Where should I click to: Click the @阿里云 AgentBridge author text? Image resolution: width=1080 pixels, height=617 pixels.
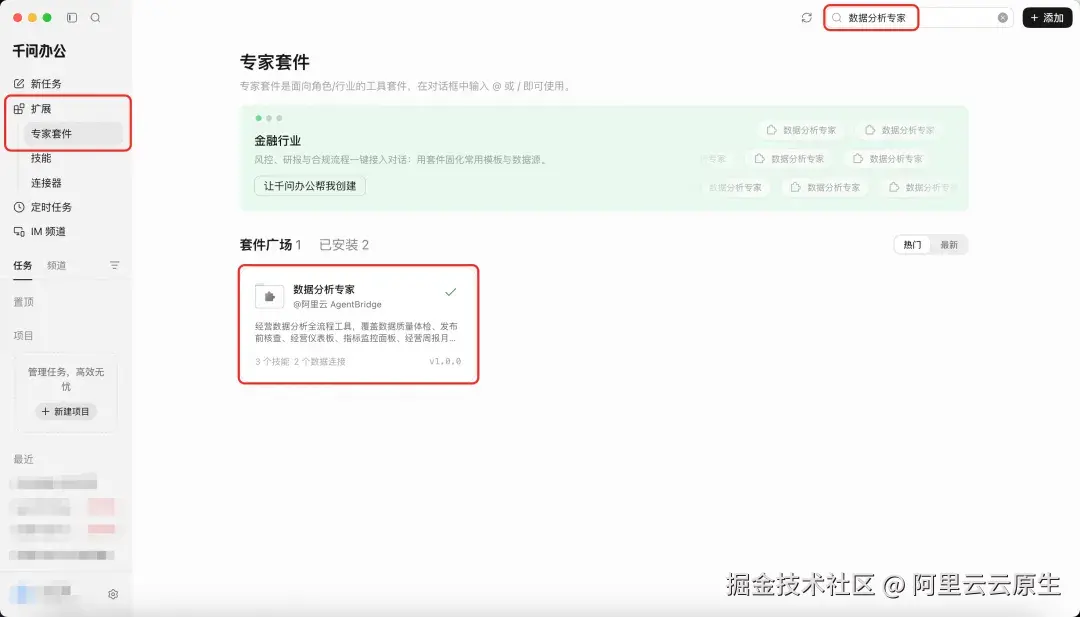(338, 304)
